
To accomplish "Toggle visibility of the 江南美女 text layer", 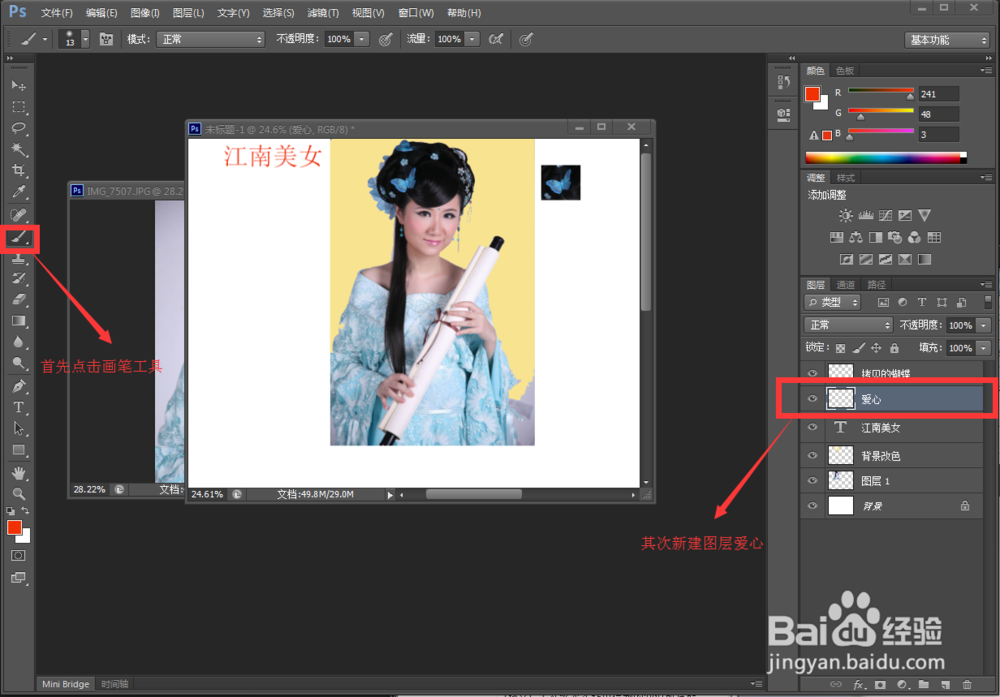I will pyautogui.click(x=812, y=427).
